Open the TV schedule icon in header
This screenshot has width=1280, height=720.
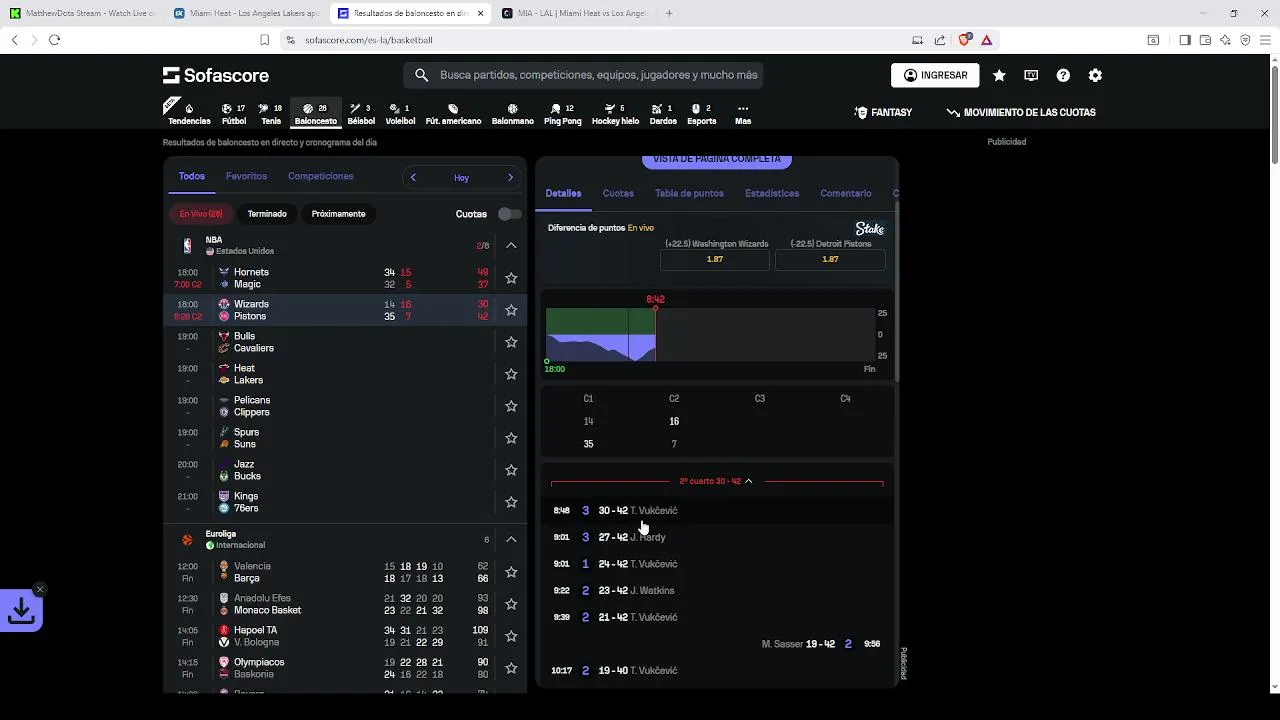tap(1031, 75)
